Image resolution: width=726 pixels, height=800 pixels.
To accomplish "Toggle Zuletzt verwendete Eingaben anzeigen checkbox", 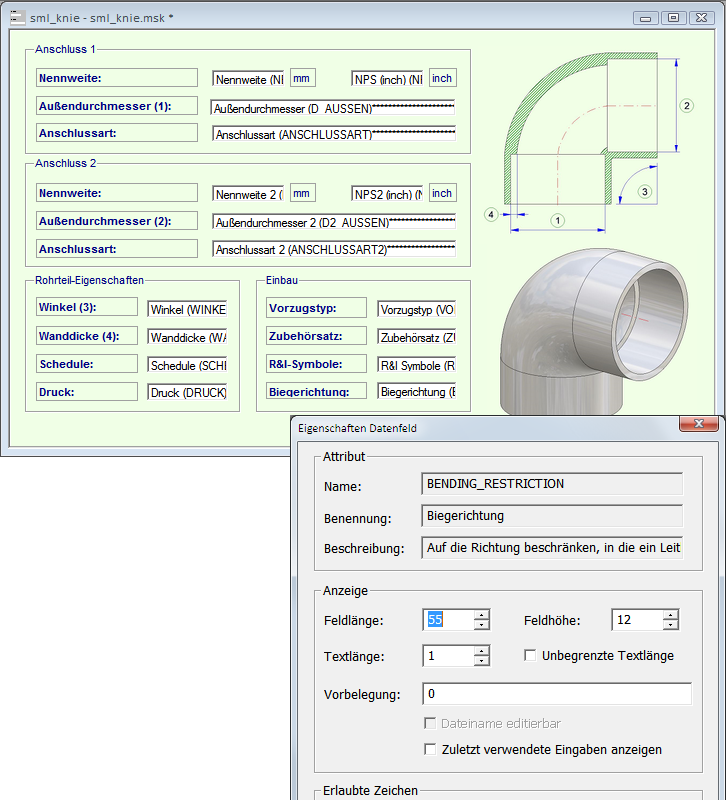I will [431, 749].
